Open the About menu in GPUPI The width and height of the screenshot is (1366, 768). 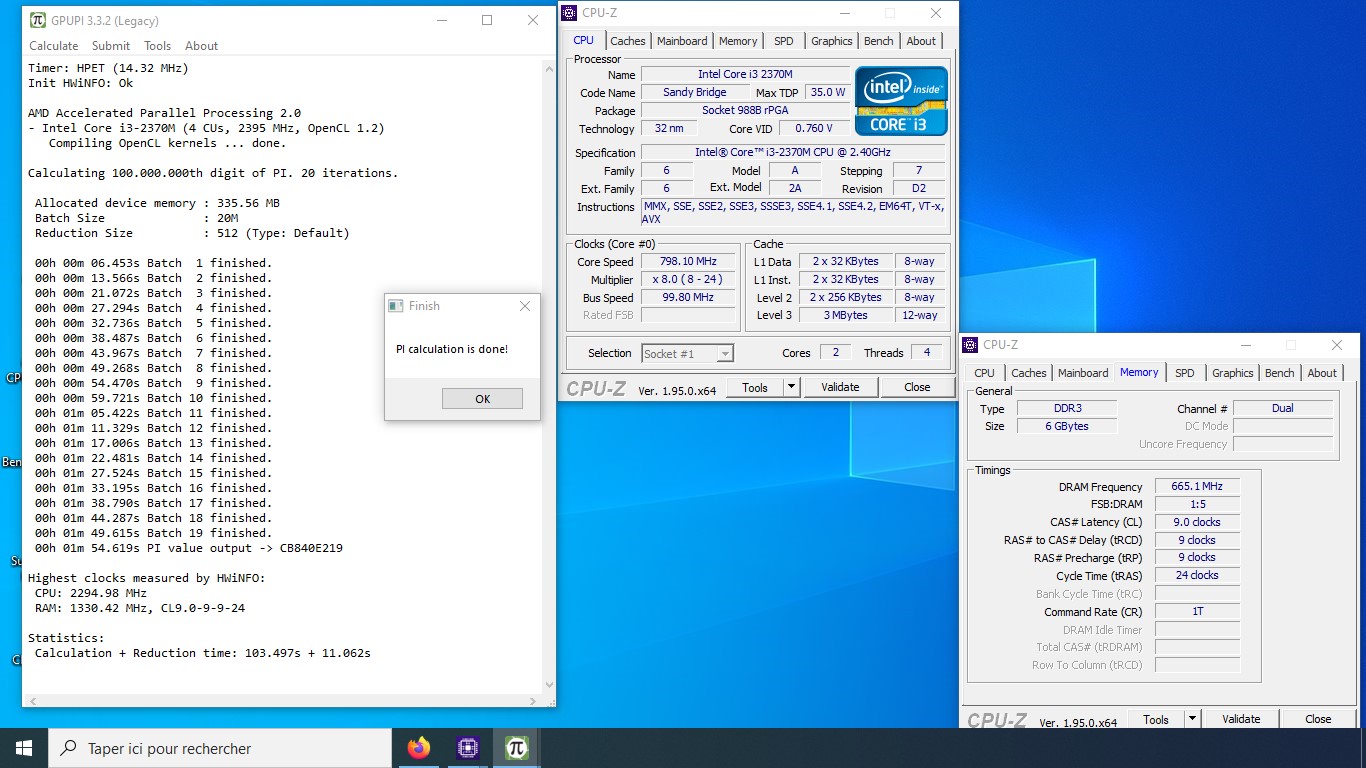click(x=201, y=46)
